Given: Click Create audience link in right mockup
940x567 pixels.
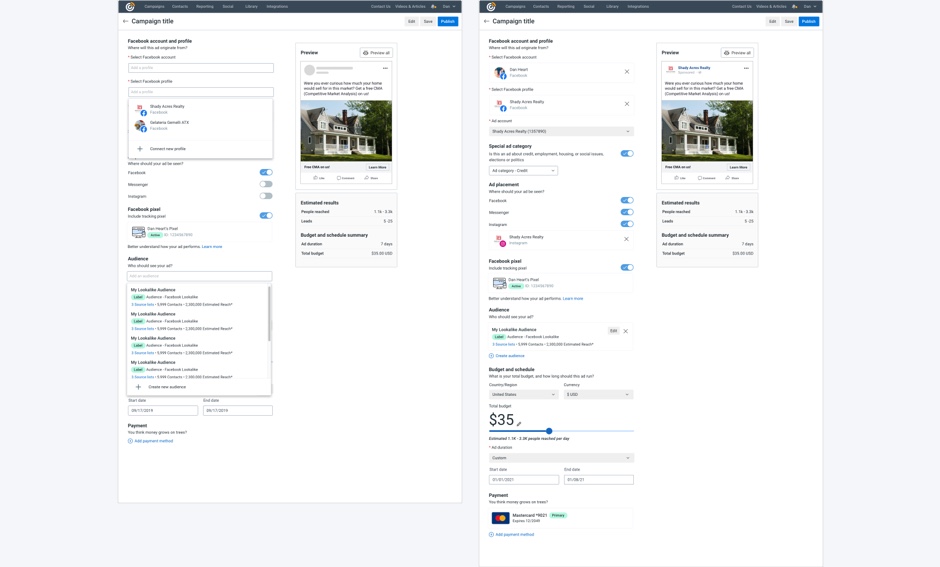Looking at the screenshot, I should click(507, 356).
